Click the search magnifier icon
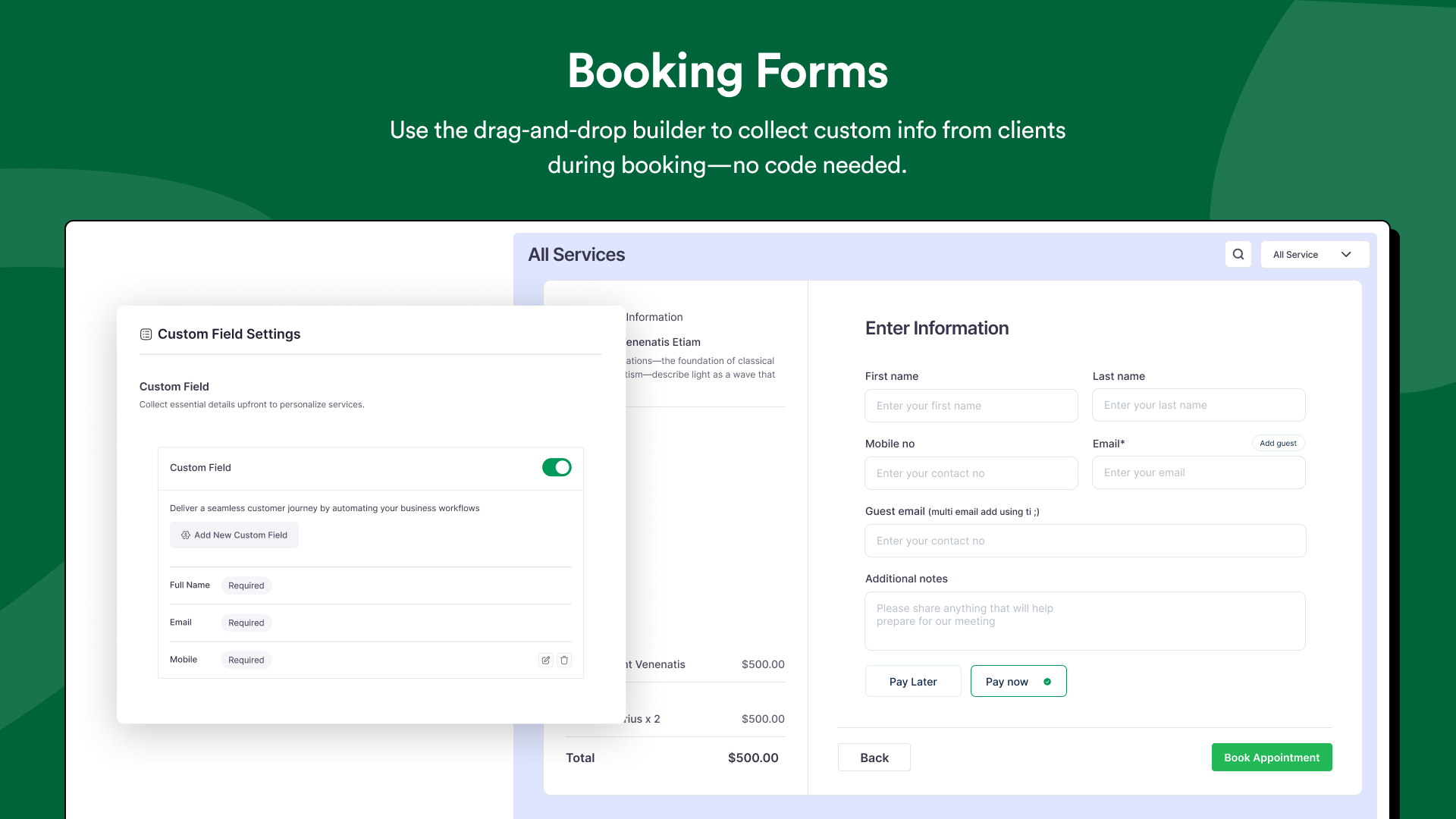 point(1238,254)
